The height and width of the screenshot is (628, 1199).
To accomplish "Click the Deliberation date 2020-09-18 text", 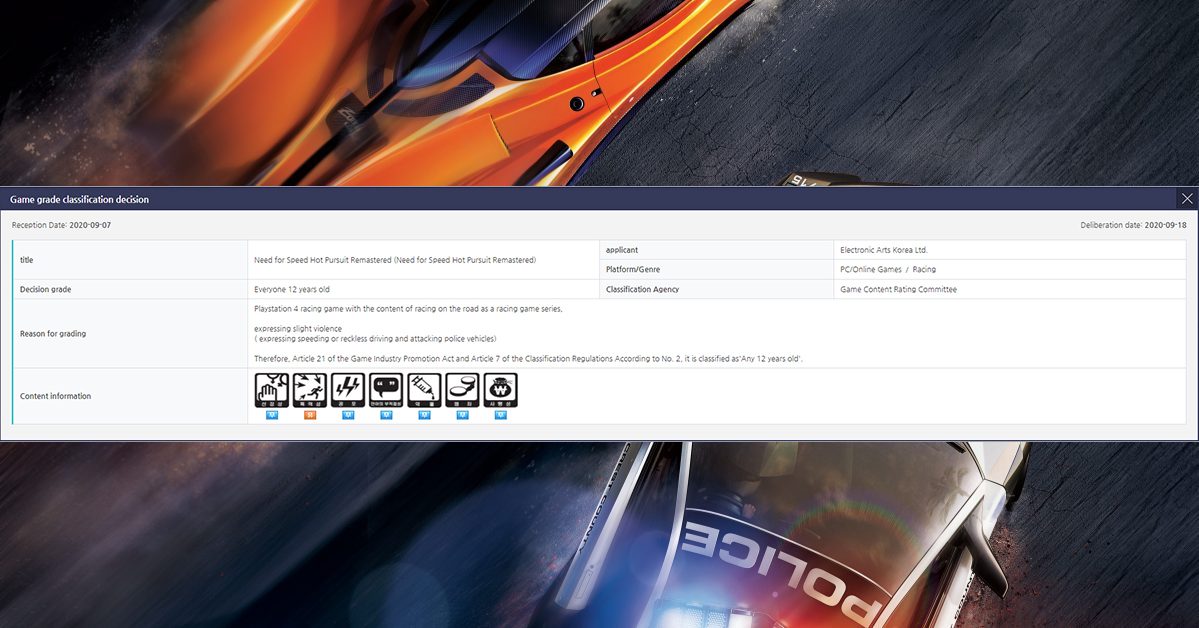I will tap(1133, 225).
